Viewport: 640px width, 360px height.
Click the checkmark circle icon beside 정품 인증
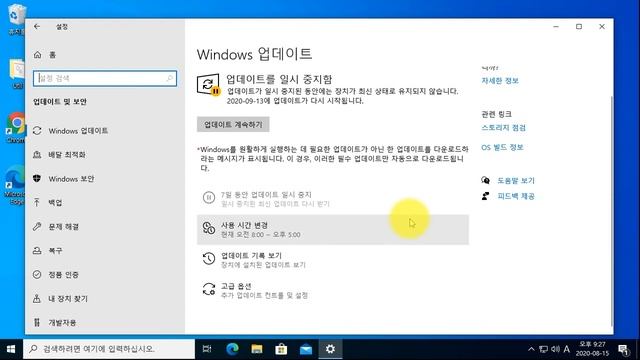(37, 275)
